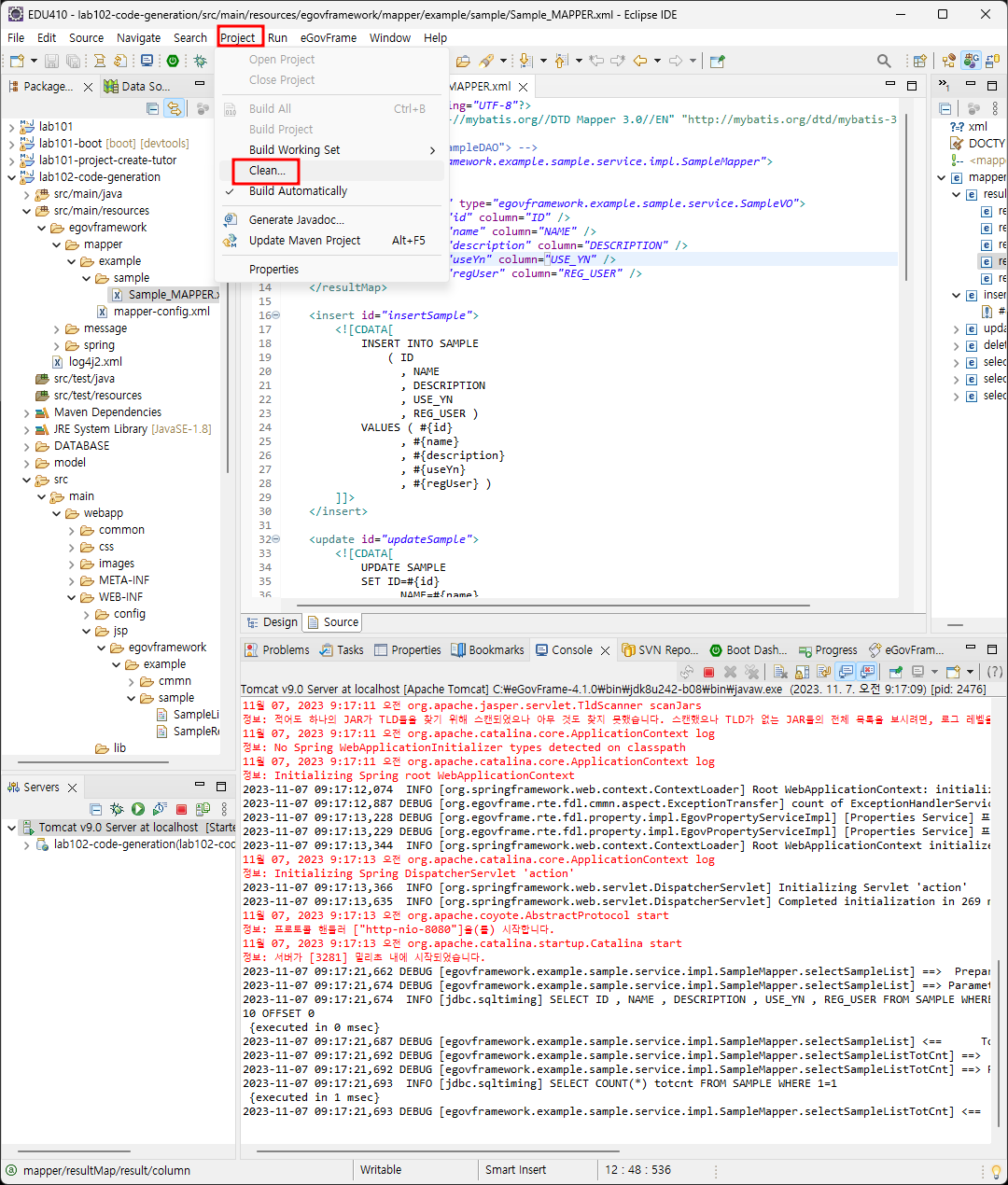
Task: Expand the message folder
Action: pyautogui.click(x=56, y=328)
